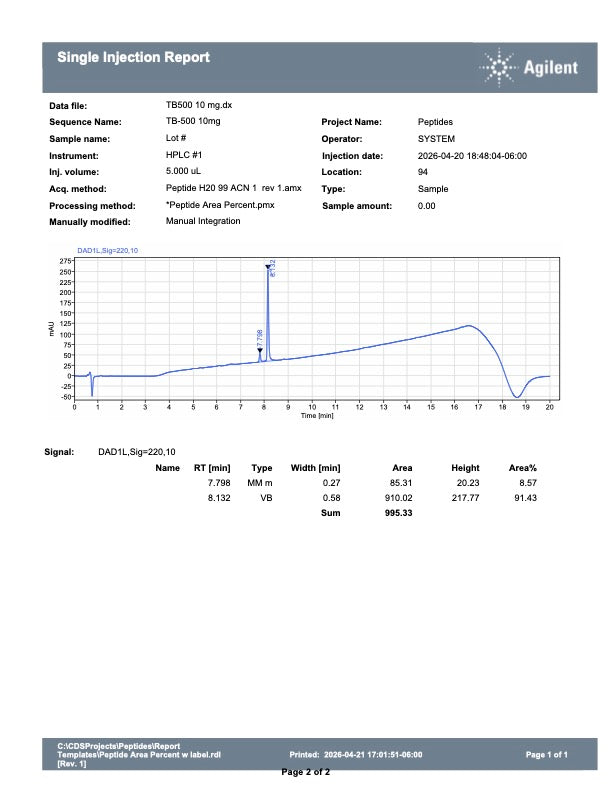Screen dimensions: 612x792
Task: Click the 'RT [min]' column header
Action: click(212, 468)
